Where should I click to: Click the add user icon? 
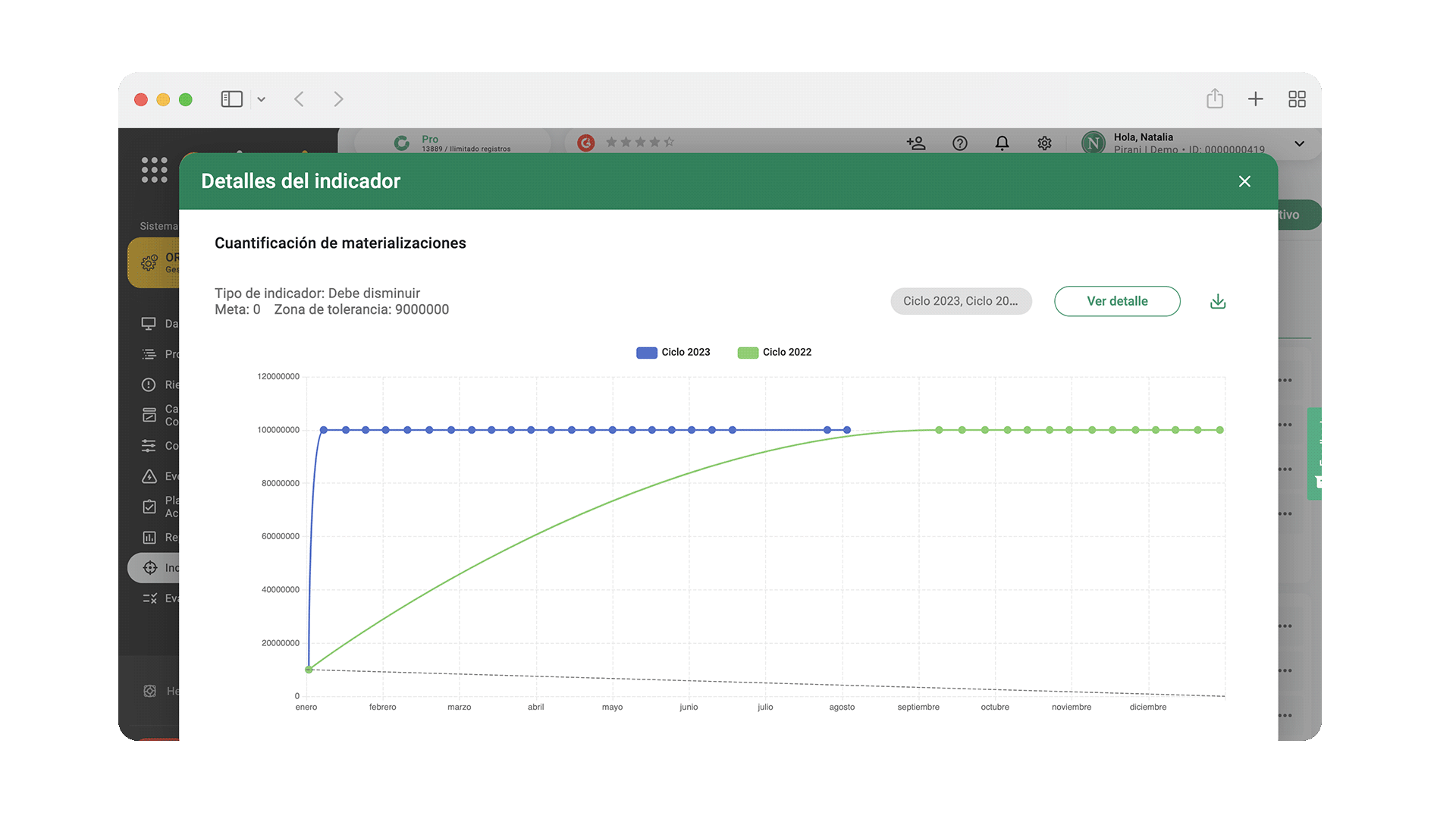(x=915, y=143)
